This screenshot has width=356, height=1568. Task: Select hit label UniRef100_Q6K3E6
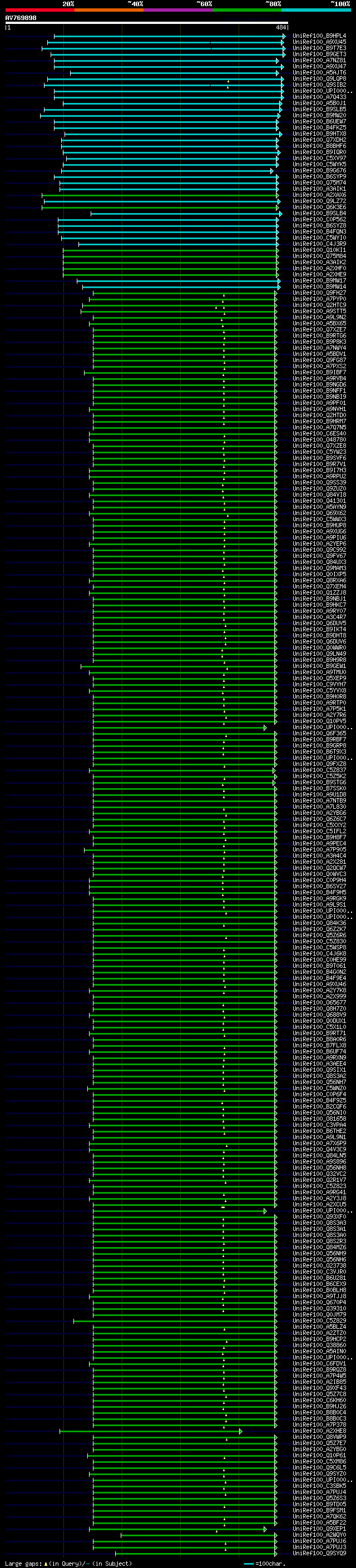pyautogui.click(x=319, y=207)
